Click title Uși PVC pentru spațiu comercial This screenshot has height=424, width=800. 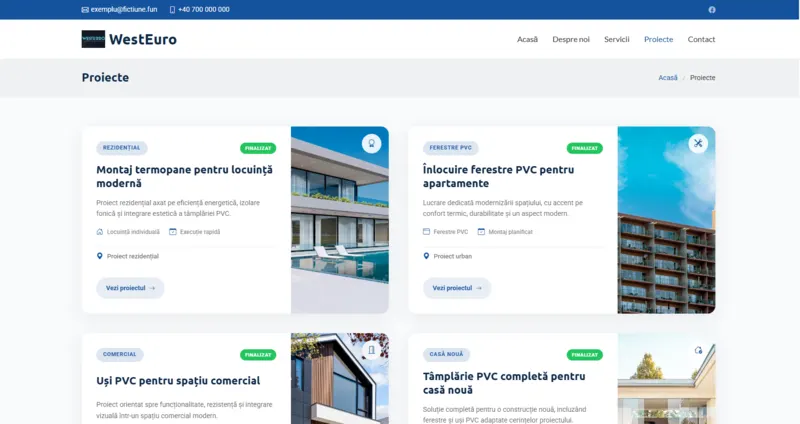[178, 381]
